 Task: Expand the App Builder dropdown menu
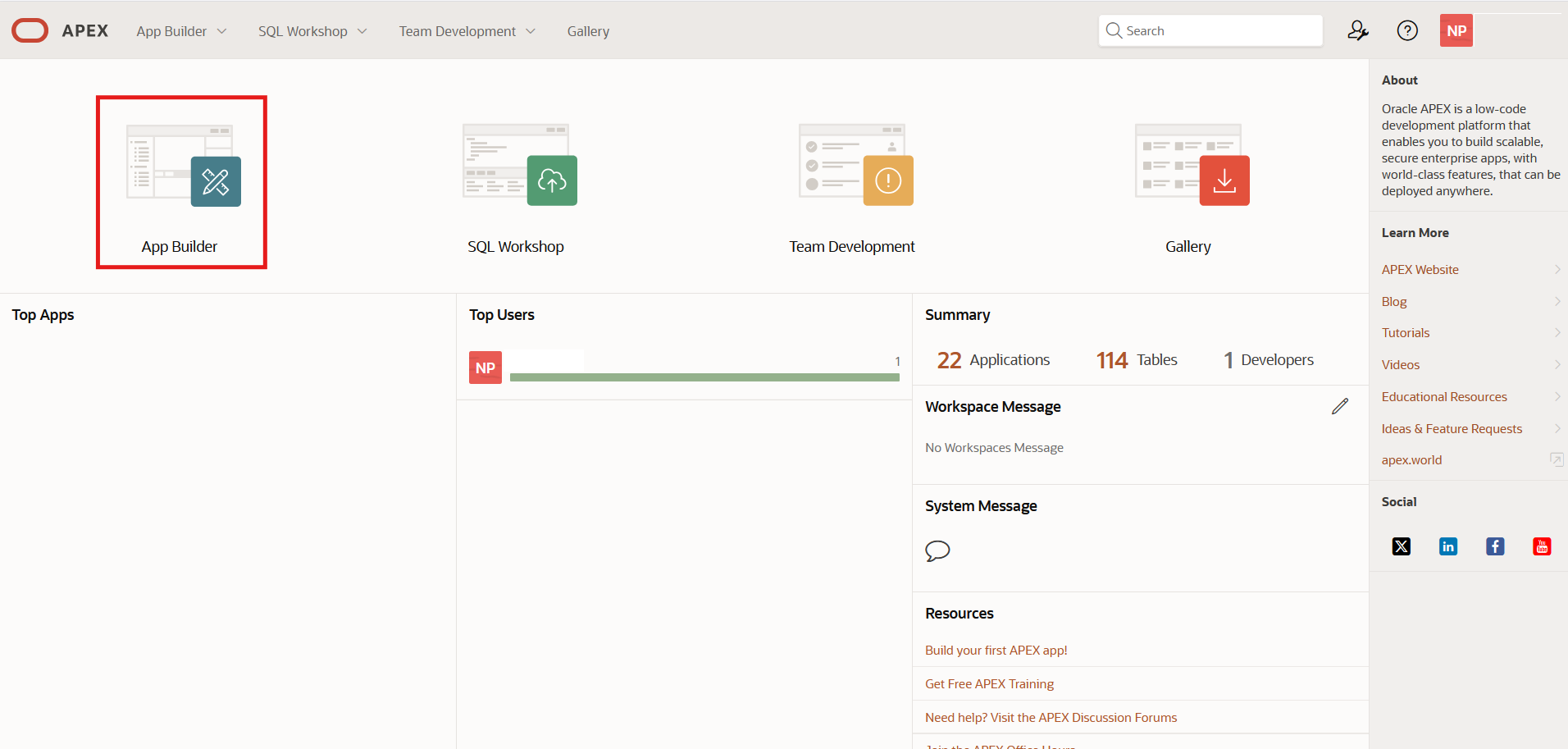pos(180,30)
